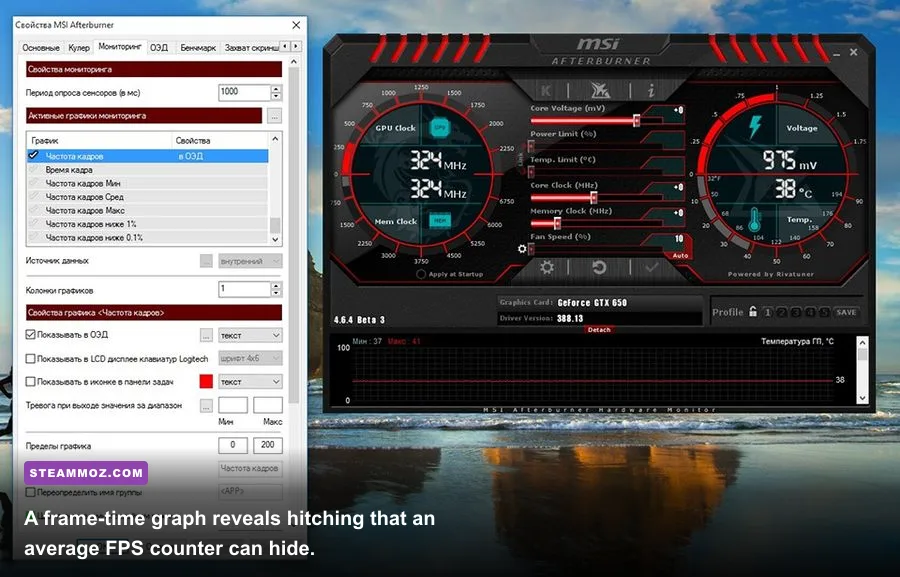
Task: Open the Захват скриншотов tab
Action: [251, 48]
